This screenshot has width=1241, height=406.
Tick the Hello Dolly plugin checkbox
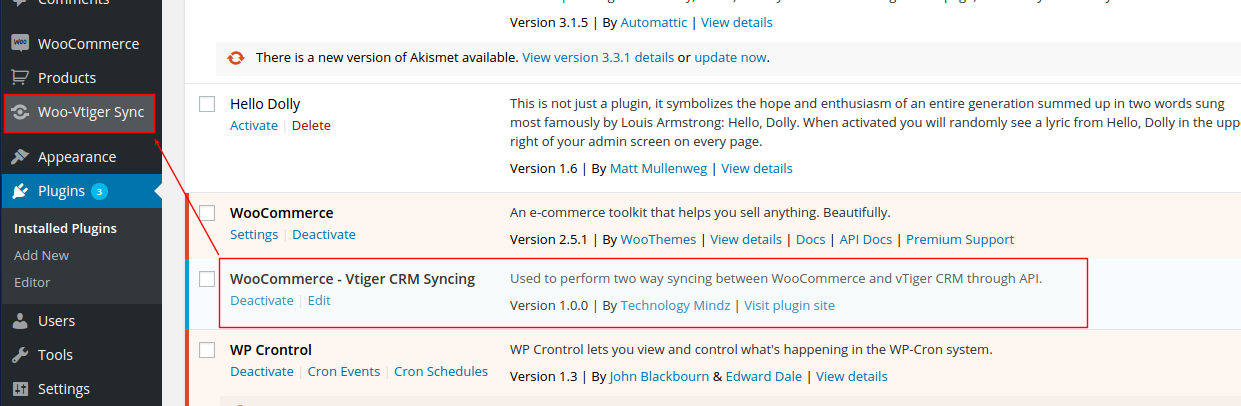pyautogui.click(x=207, y=104)
